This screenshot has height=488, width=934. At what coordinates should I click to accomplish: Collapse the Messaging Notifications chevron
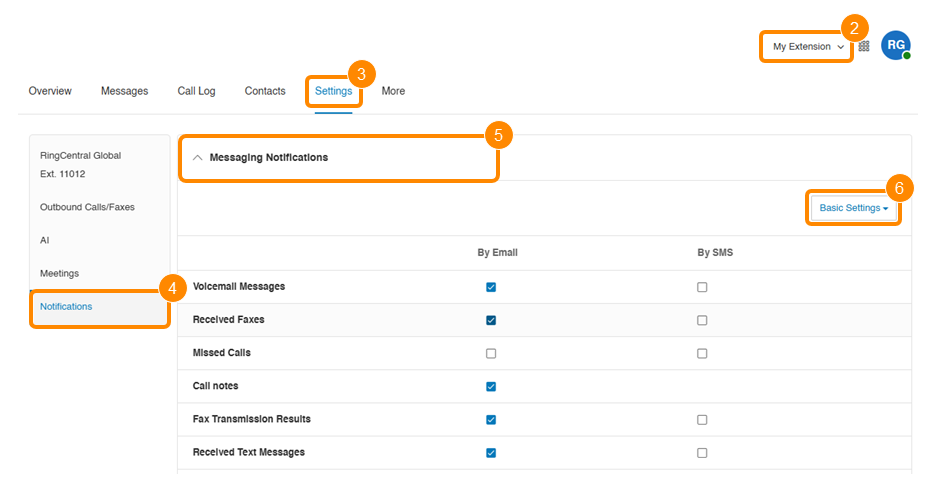click(x=198, y=158)
